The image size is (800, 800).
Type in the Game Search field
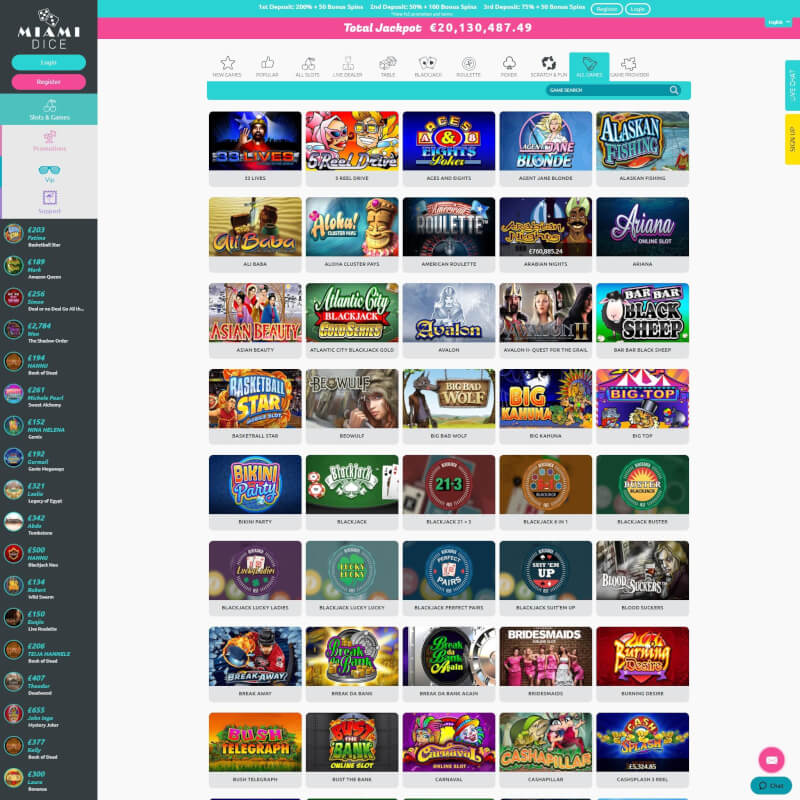click(x=605, y=90)
